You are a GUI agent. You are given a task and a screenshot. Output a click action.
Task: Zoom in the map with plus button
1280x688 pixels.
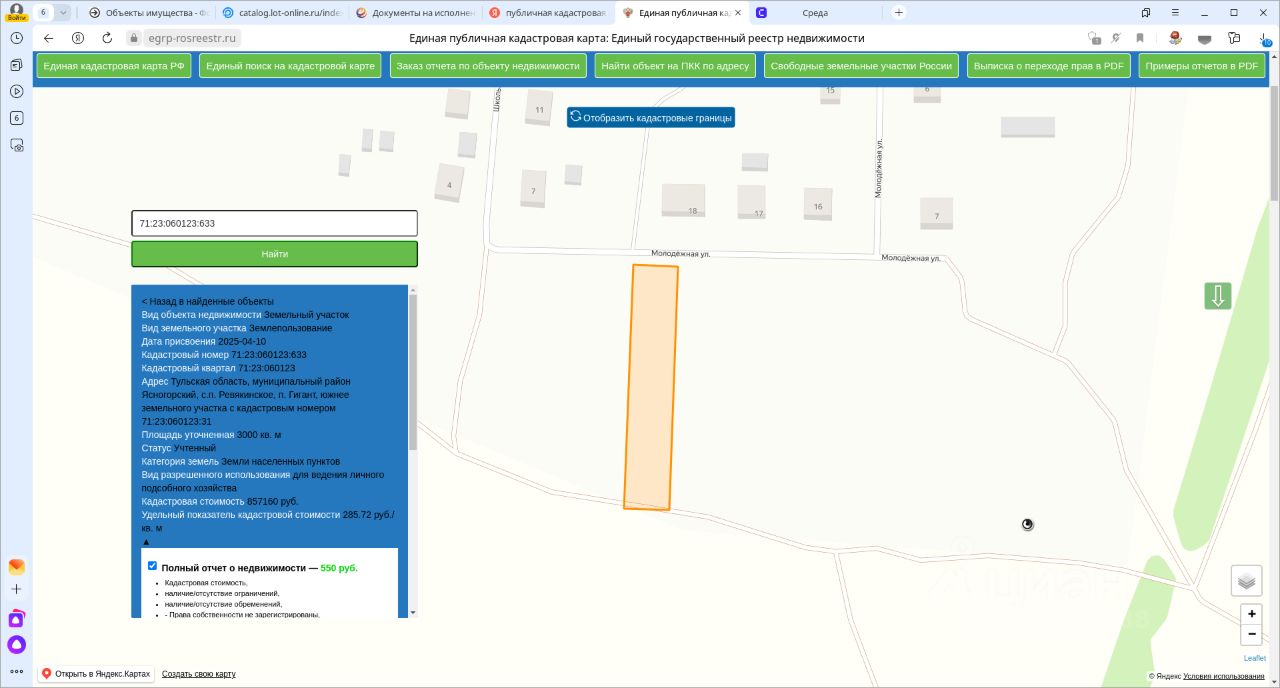1251,614
